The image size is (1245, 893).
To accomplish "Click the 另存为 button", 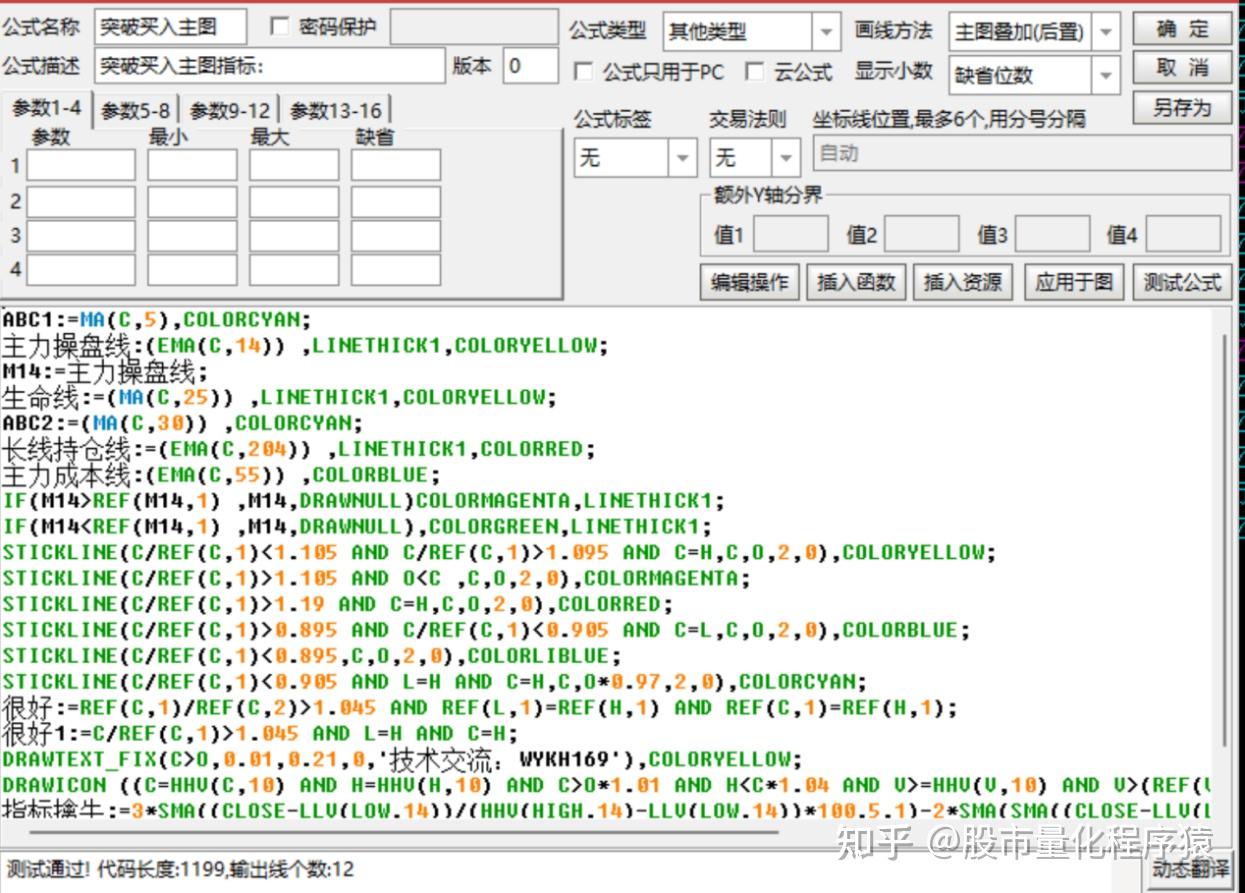I will pos(1182,107).
